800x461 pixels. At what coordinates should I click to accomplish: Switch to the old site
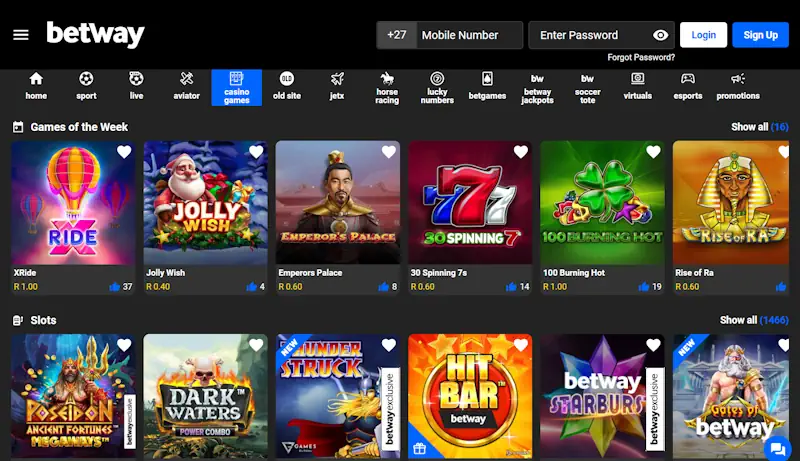tap(287, 87)
